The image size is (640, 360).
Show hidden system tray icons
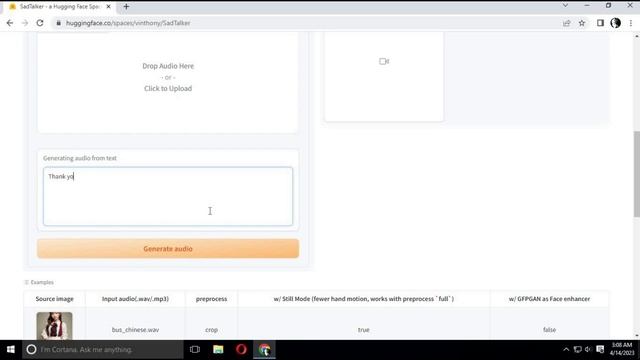click(566, 350)
